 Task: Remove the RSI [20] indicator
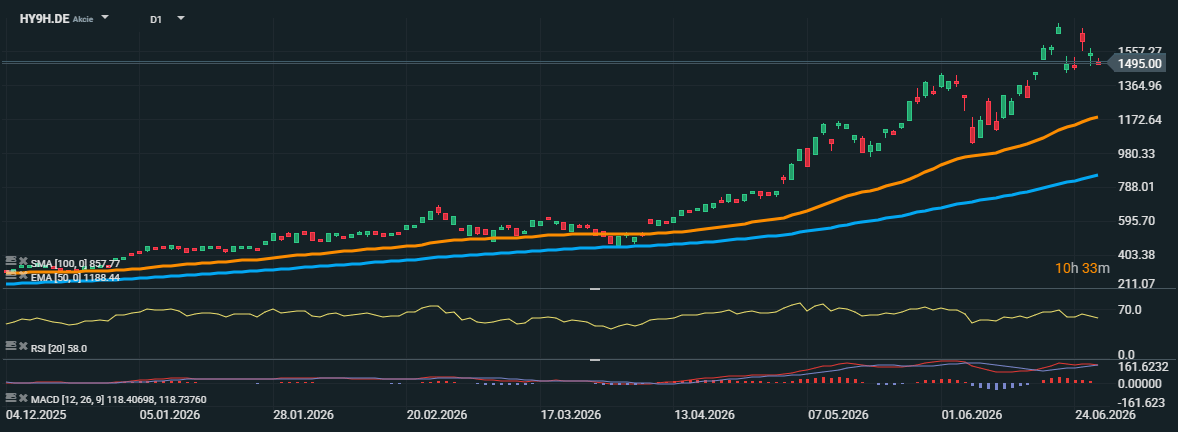tap(23, 346)
